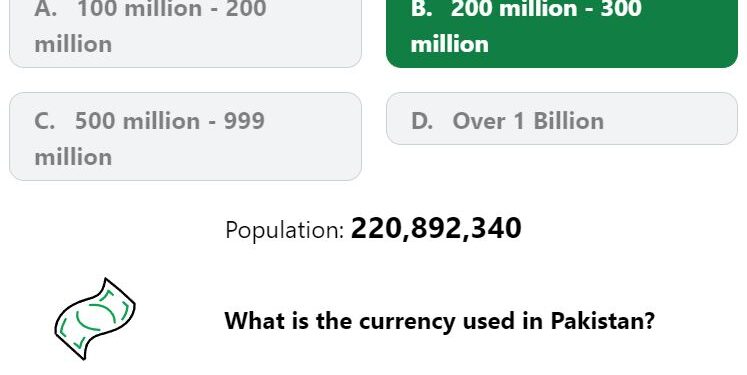Click the "C." letter label
The height and width of the screenshot is (375, 747).
tap(45, 121)
